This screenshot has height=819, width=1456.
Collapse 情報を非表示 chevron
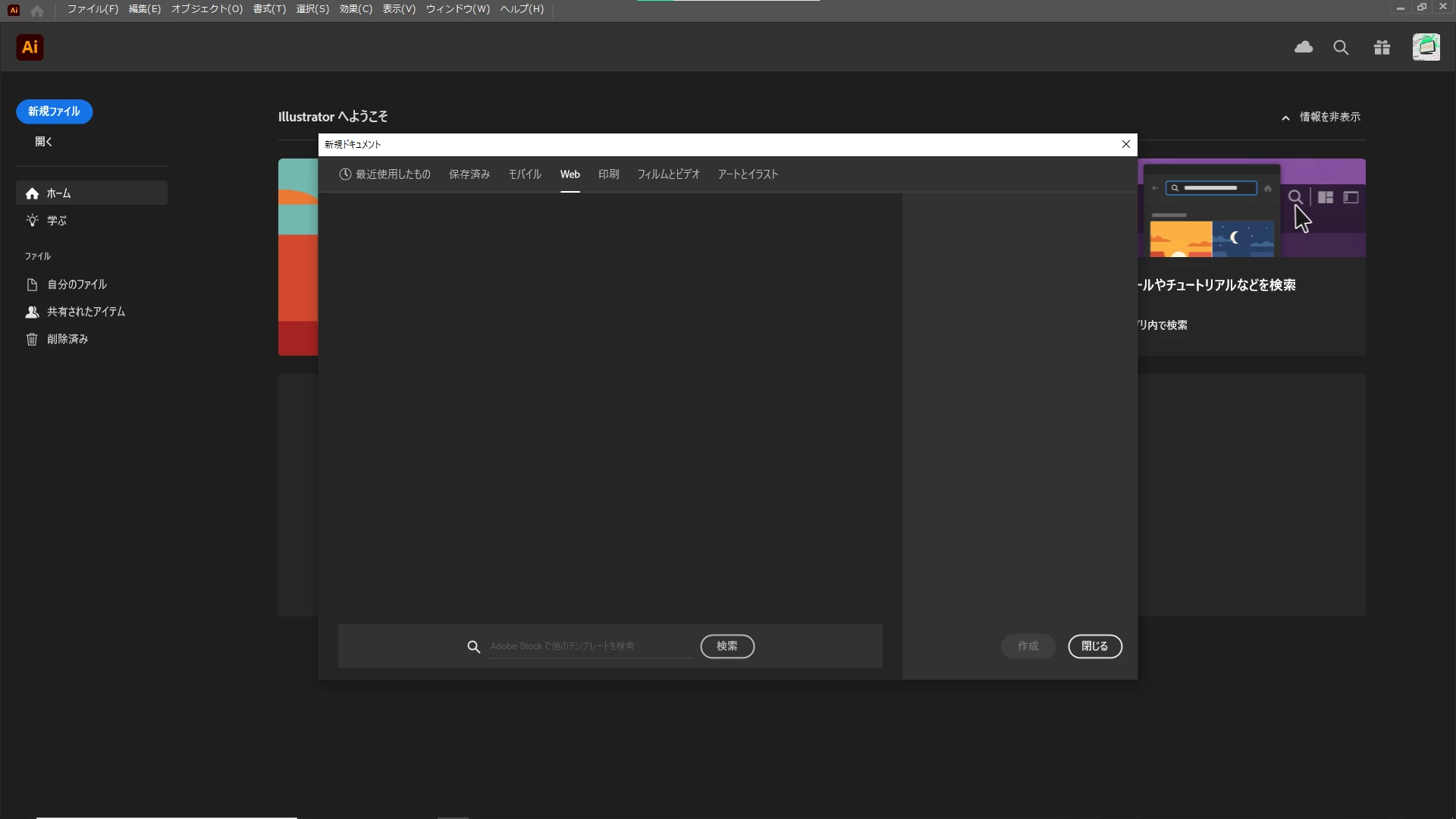1285,118
